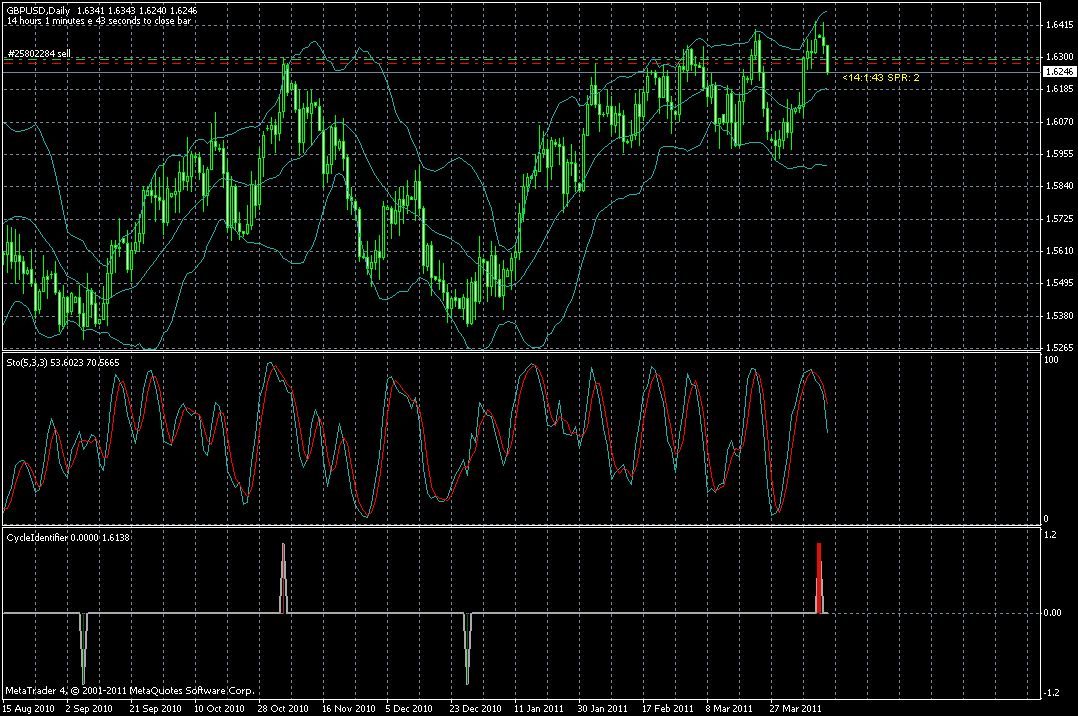Click the "1.5840" price axis label
This screenshot has width=1078, height=716.
1059,186
